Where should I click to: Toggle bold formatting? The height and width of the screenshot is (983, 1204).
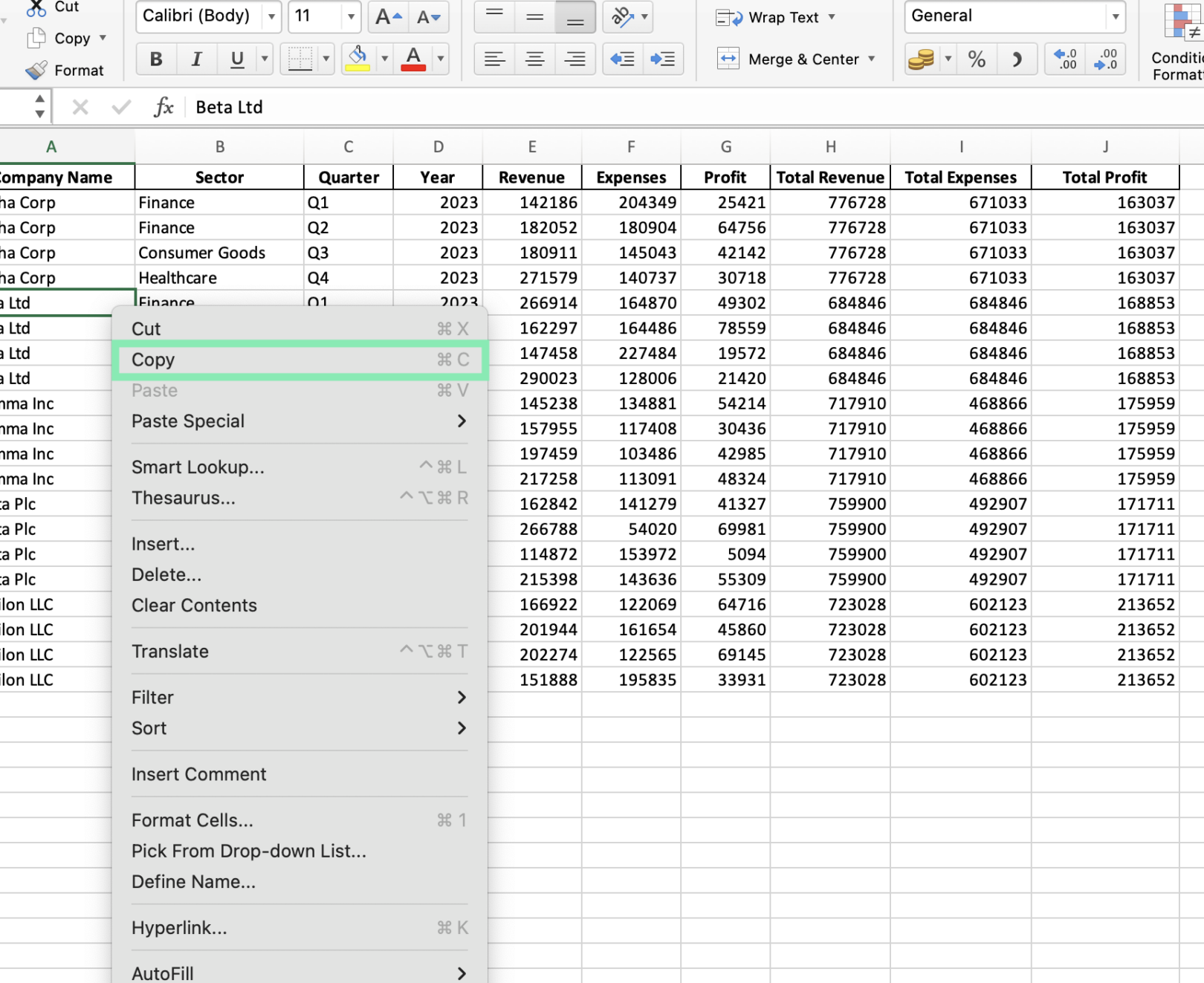[155, 59]
